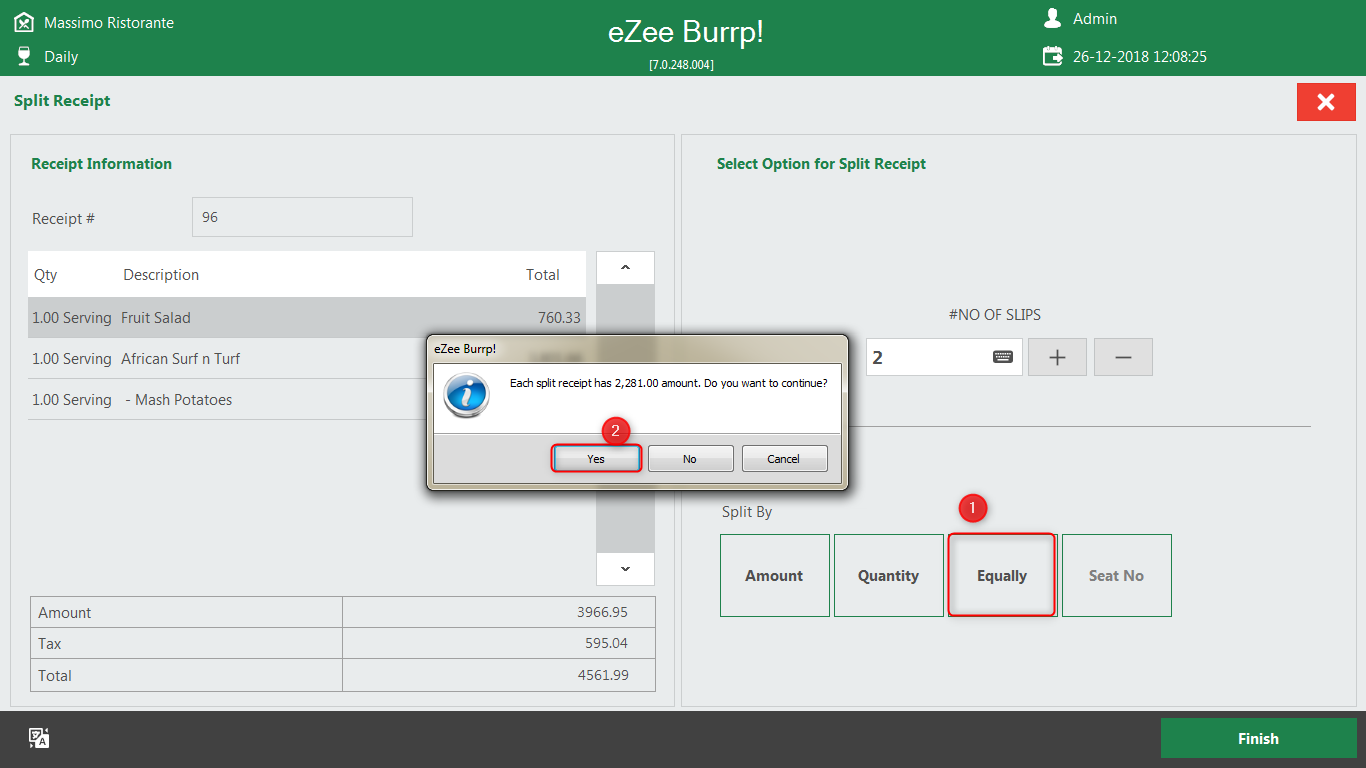The image size is (1366, 768).
Task: Click the Qty column header
Action: click(46, 275)
